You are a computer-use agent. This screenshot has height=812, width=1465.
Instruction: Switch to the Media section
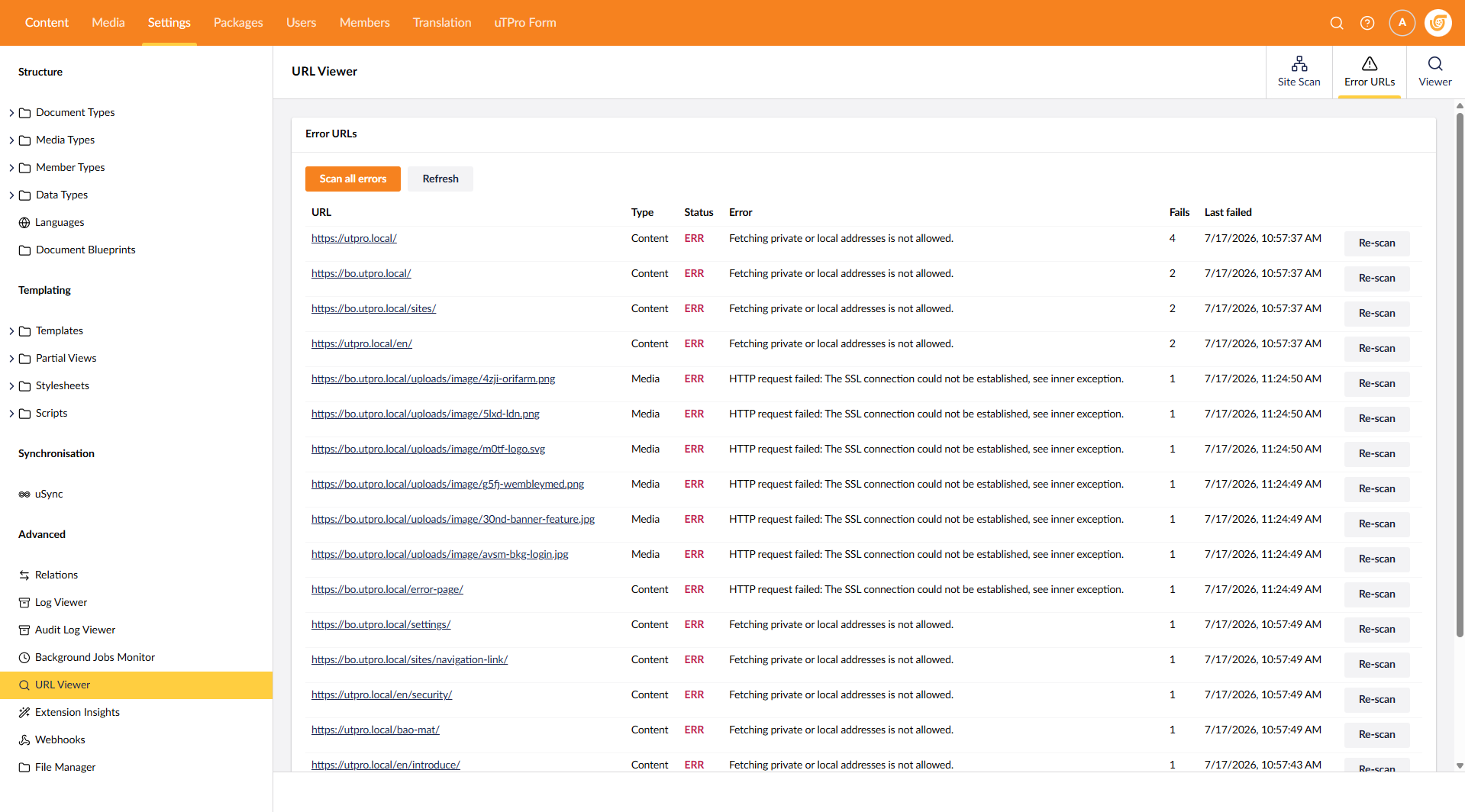coord(108,23)
